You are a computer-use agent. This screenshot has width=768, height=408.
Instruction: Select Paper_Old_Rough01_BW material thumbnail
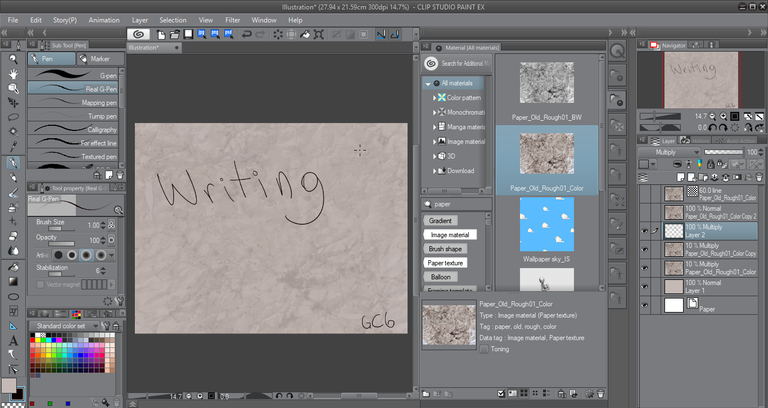547,83
